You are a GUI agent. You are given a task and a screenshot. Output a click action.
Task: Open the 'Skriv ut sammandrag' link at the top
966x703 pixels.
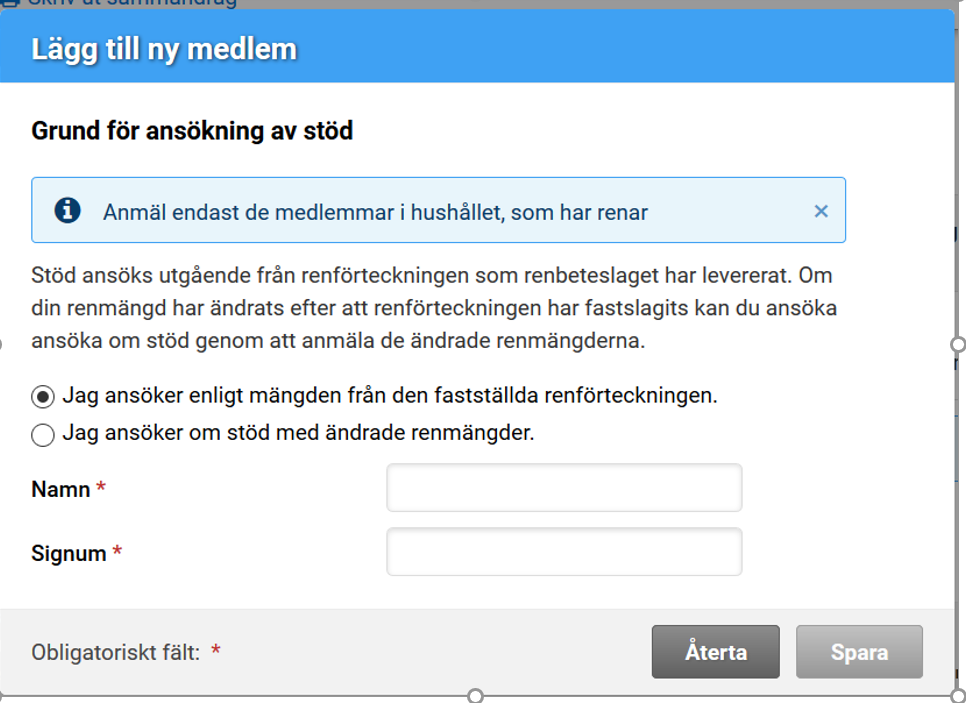click(132, 2)
